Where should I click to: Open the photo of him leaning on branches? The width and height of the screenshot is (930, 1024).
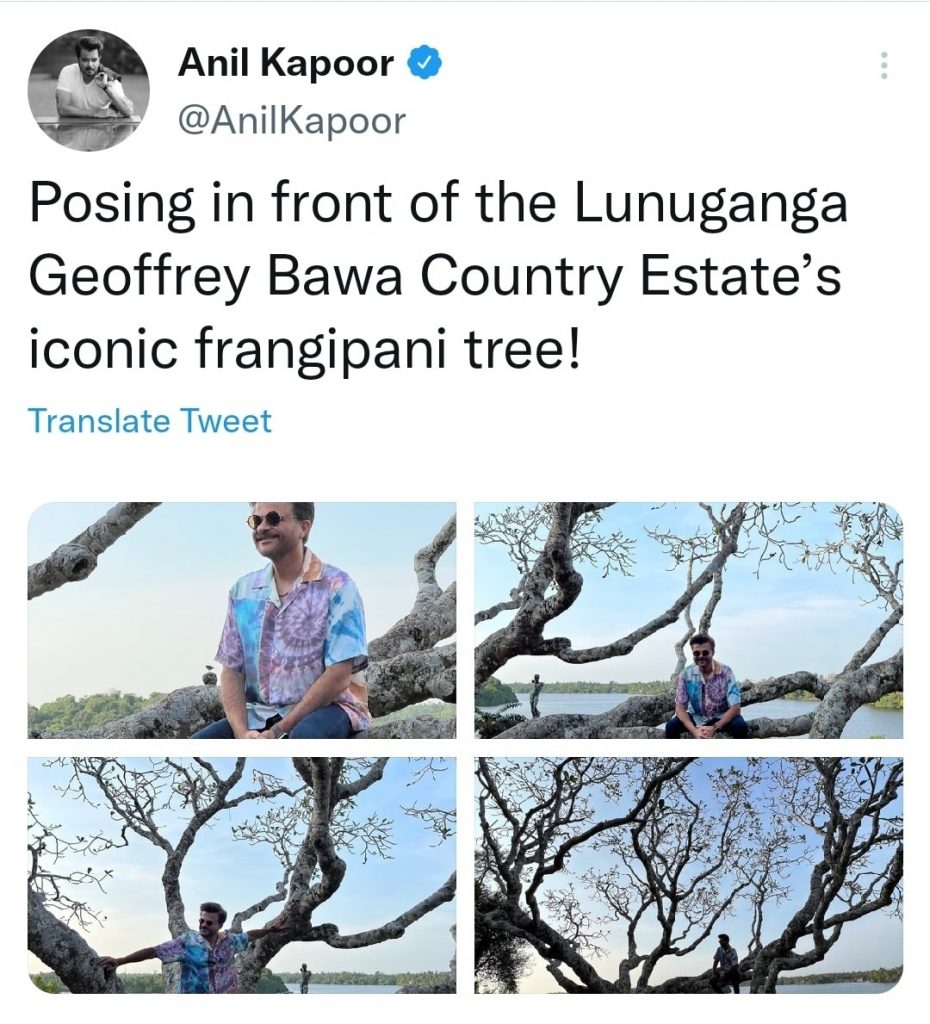point(242,875)
